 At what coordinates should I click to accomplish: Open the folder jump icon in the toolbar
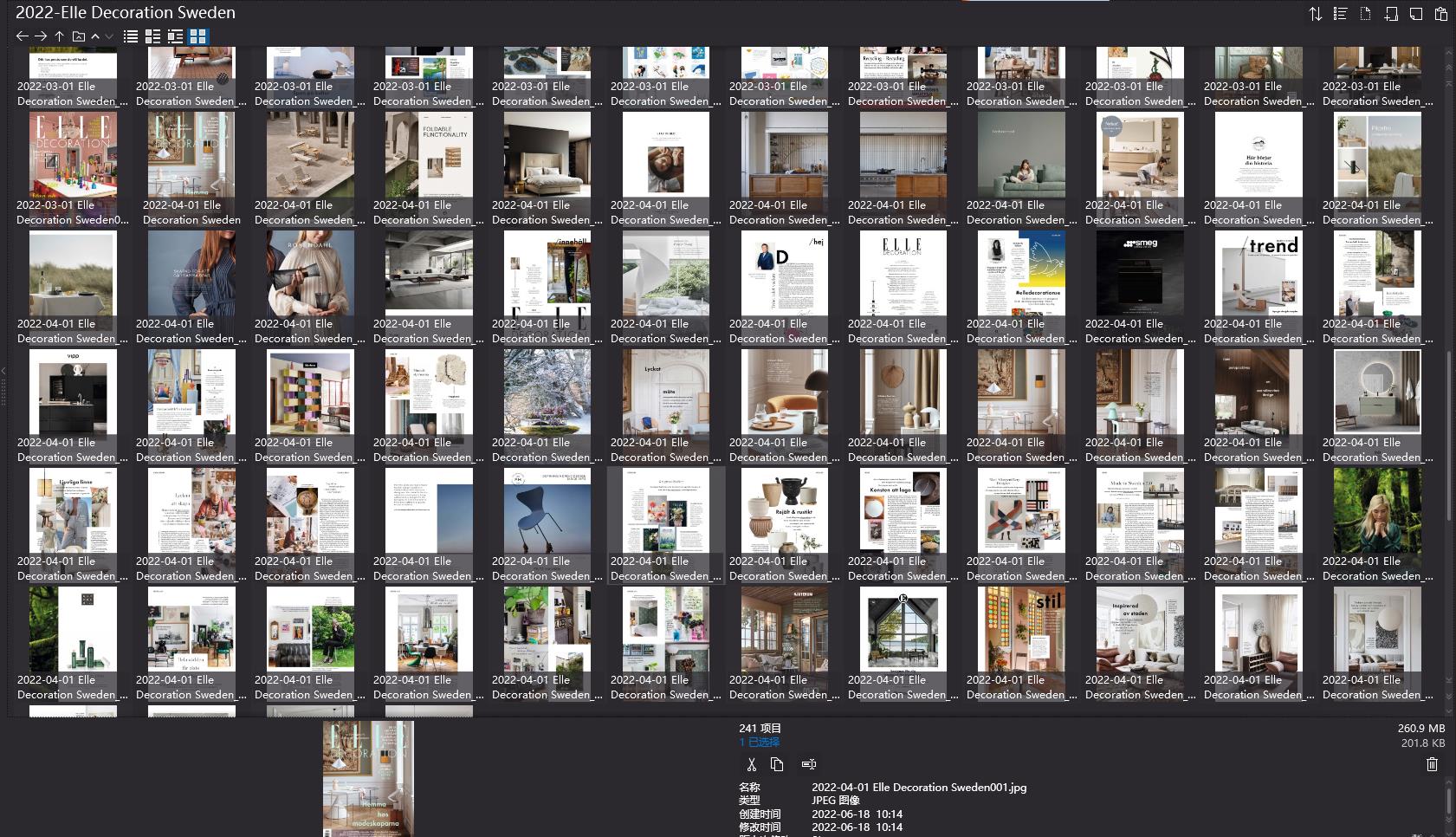[78, 36]
